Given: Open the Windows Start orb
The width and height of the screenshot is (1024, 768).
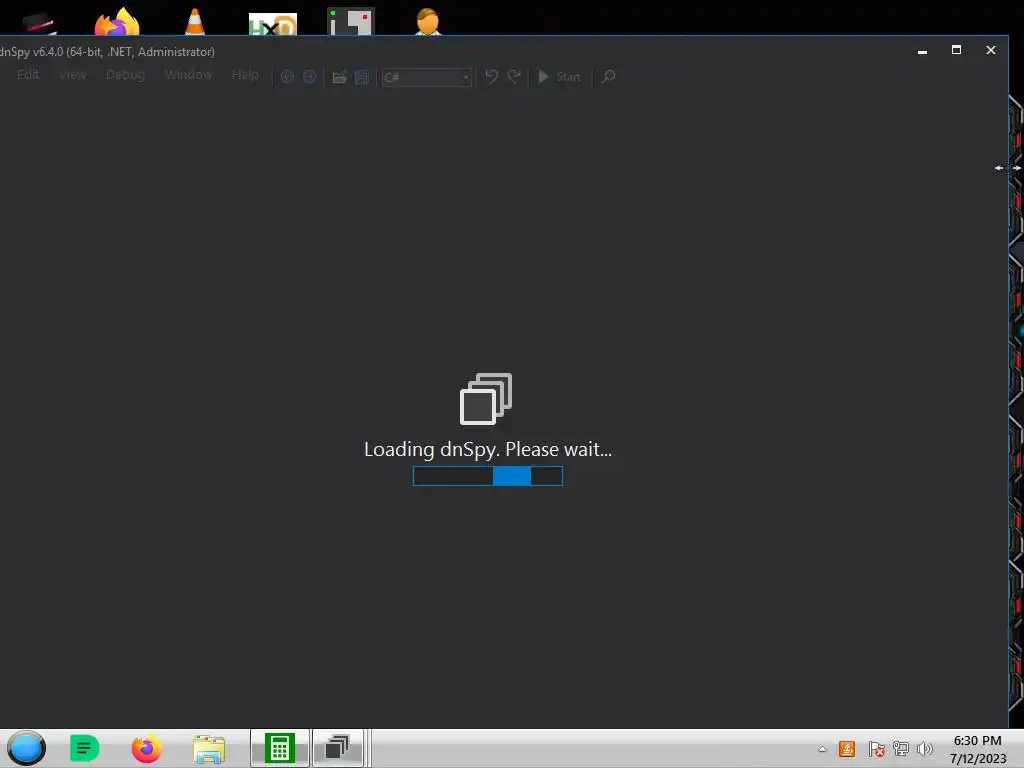Looking at the screenshot, I should click(26, 748).
